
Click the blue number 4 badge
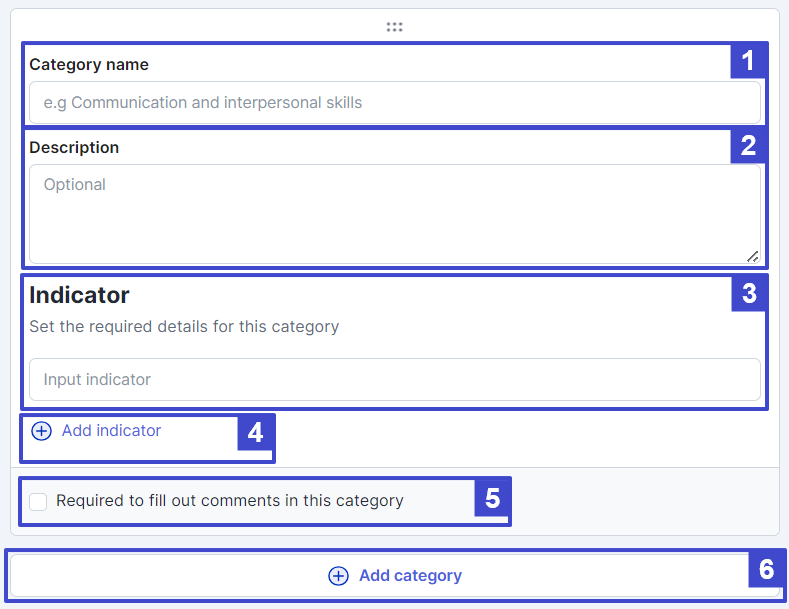coord(256,433)
